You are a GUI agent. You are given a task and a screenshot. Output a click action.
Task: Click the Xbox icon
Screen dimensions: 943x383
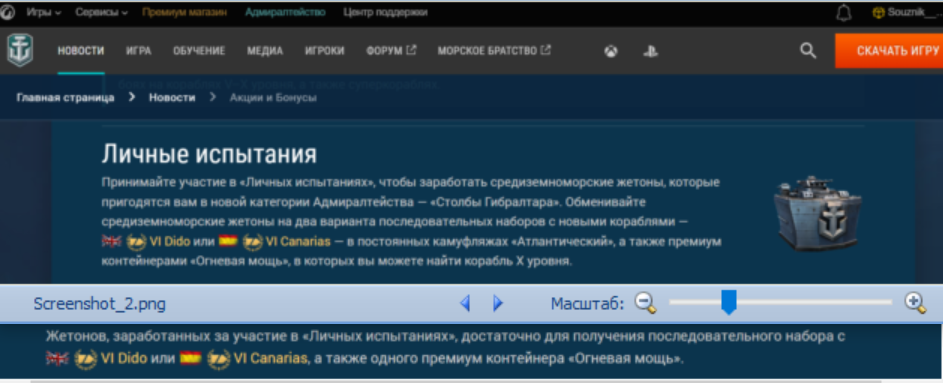tap(611, 52)
